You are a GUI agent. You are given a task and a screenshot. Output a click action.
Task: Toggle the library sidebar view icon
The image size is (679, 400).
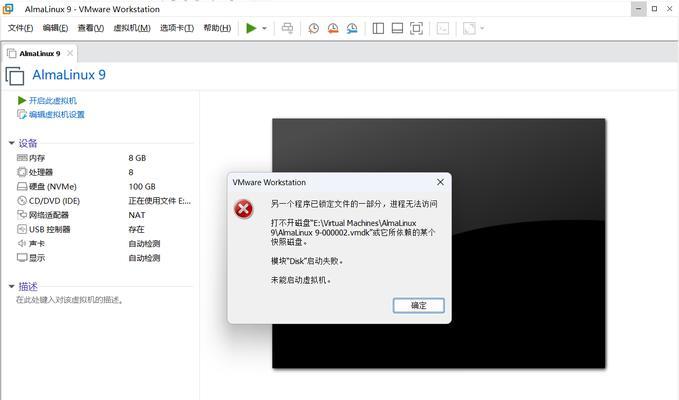(378, 28)
